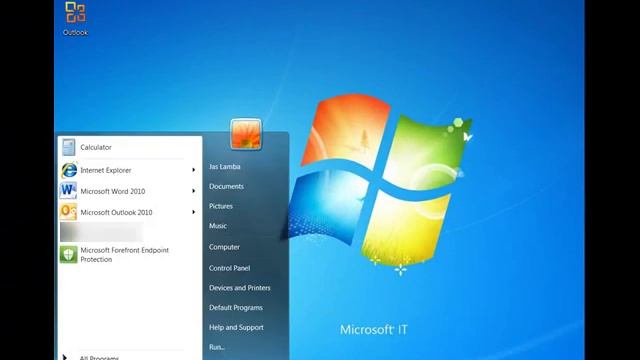Click the Microsoft Outlook 2010 icon

pos(68,212)
